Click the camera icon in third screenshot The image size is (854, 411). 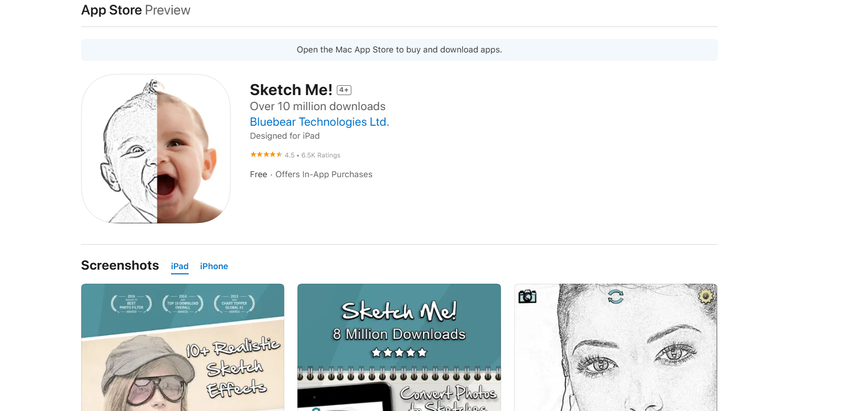[x=527, y=296]
